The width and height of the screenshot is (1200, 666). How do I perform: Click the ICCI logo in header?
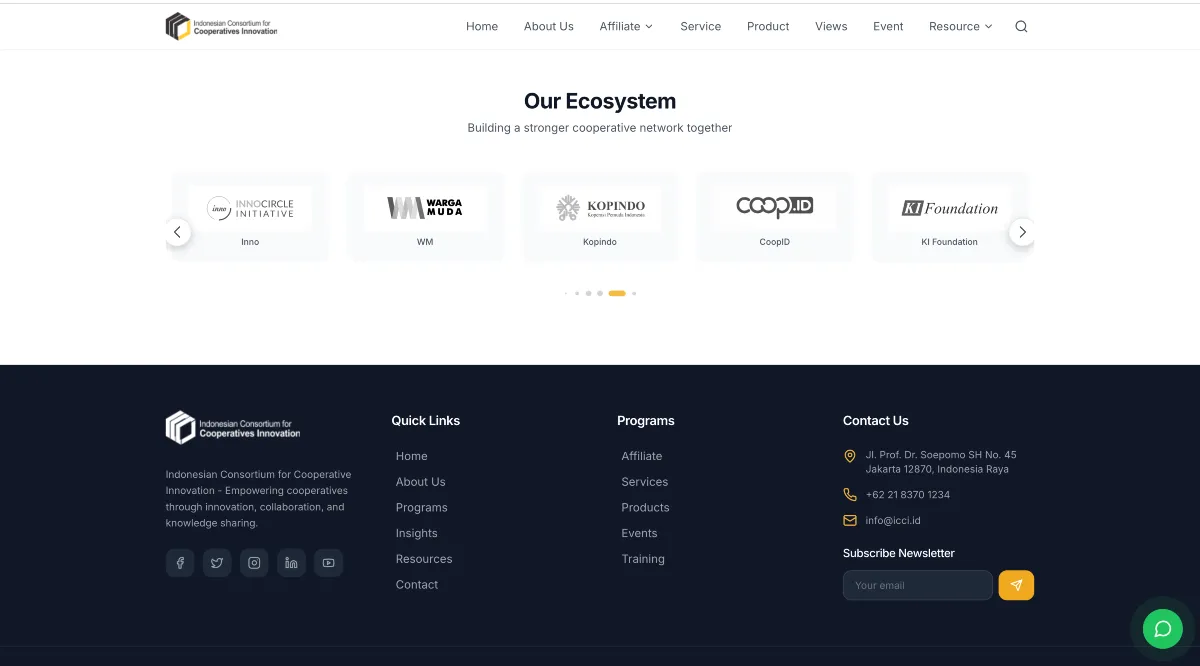[222, 26]
